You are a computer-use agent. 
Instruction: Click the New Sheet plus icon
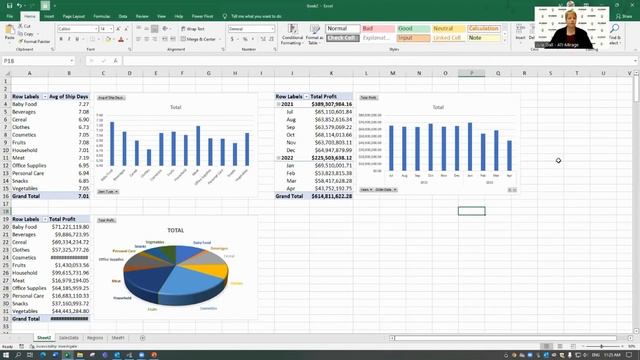[x=142, y=338]
